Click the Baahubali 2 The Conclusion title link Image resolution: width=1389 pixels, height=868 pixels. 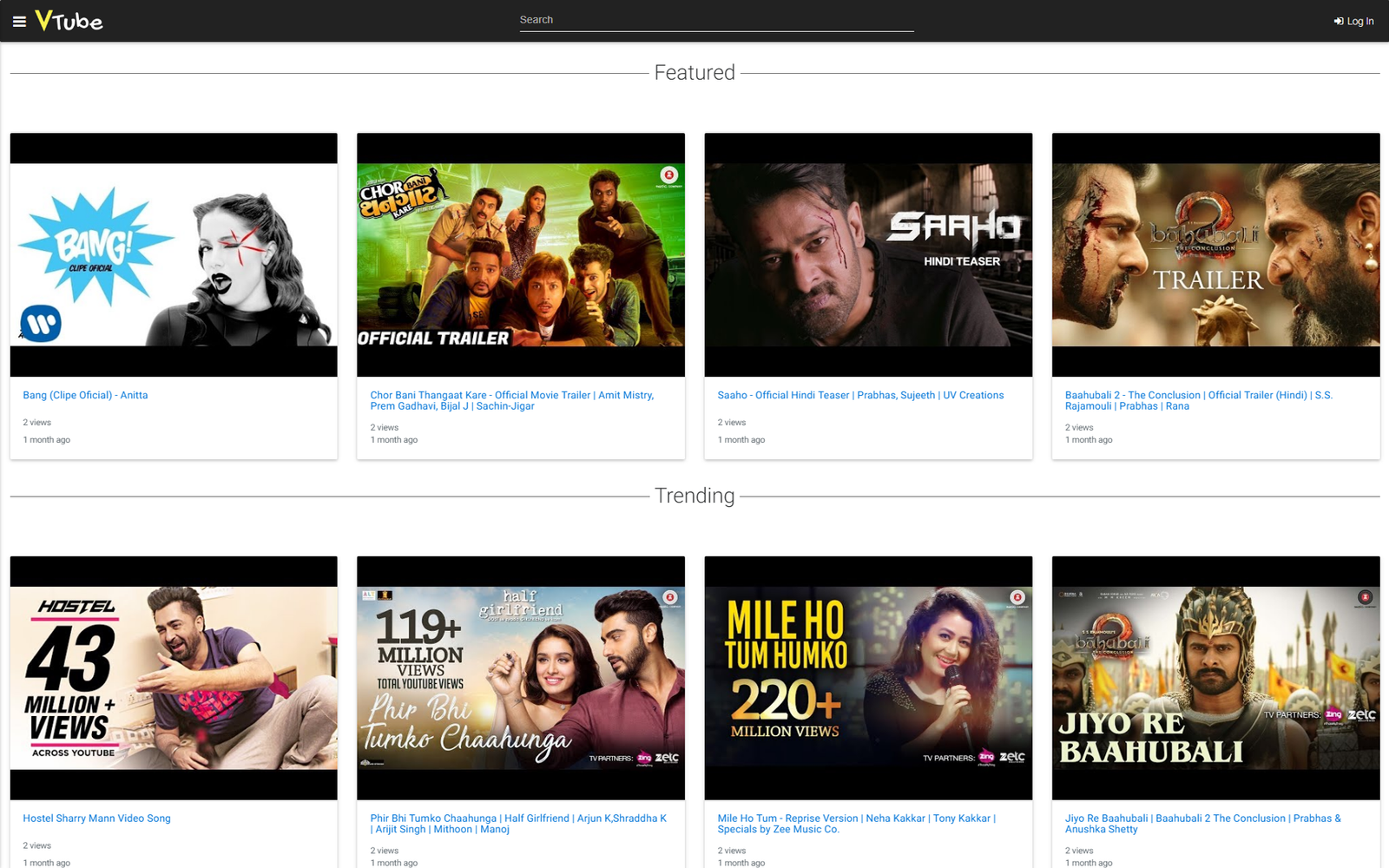click(1199, 400)
